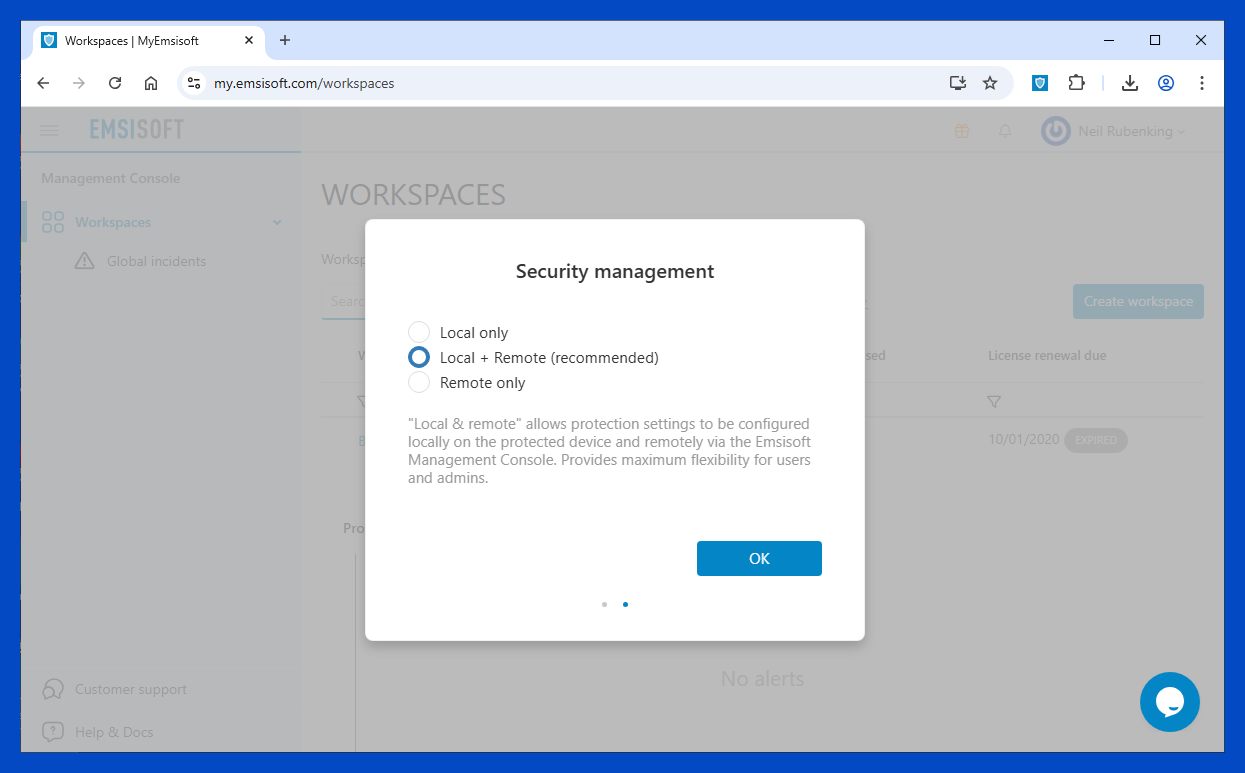Open the Chrome profile icon

point(1166,83)
